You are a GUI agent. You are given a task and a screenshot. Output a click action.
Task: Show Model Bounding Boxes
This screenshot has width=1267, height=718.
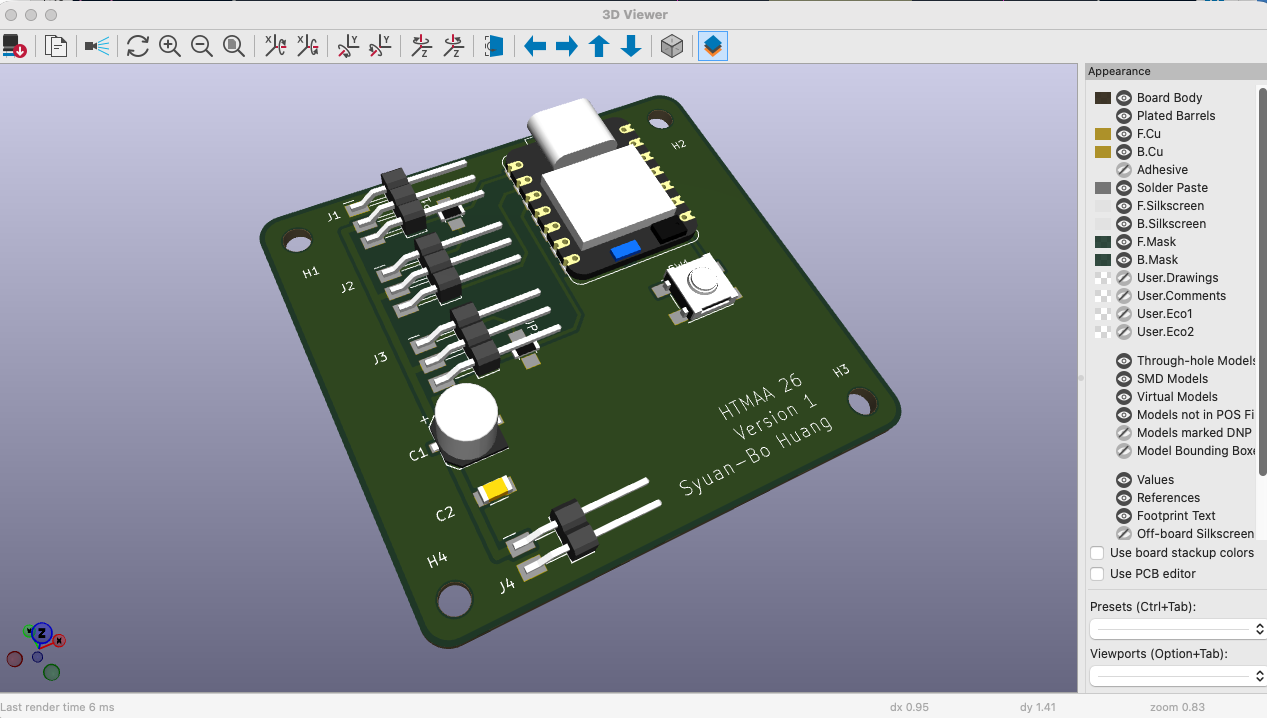(1124, 451)
